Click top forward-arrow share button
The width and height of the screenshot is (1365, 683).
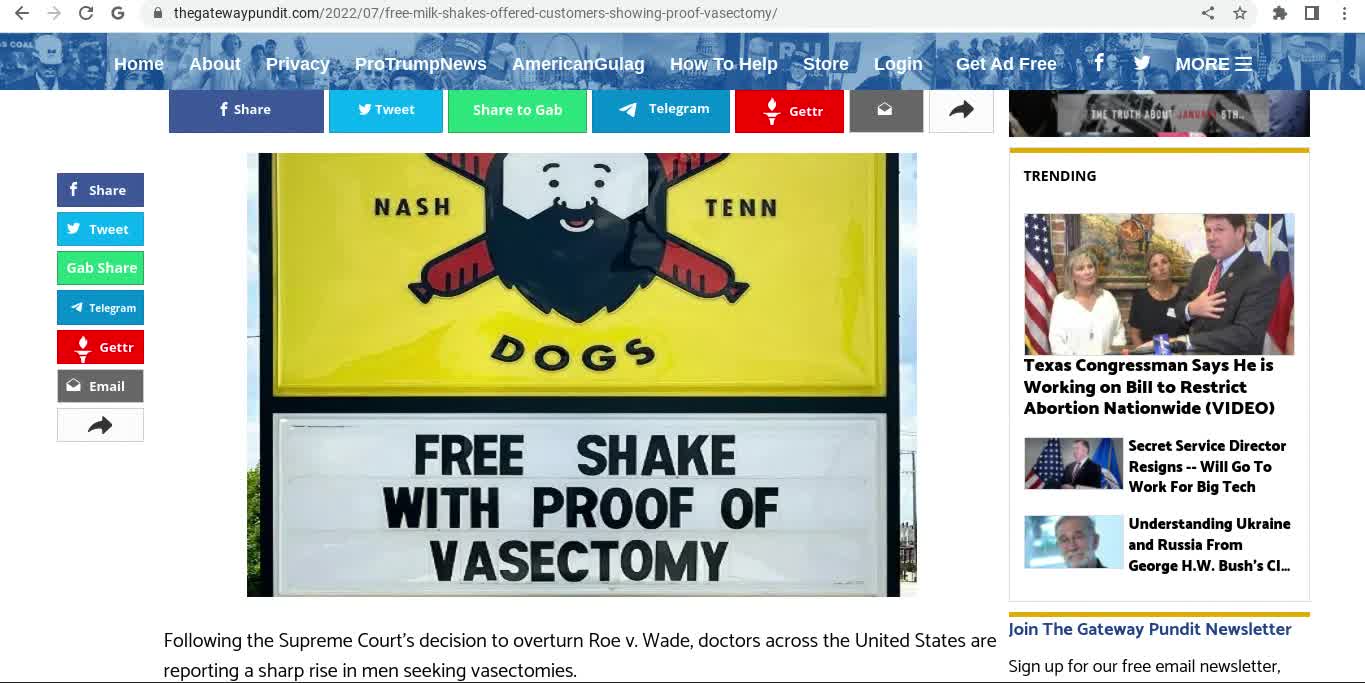[961, 110]
